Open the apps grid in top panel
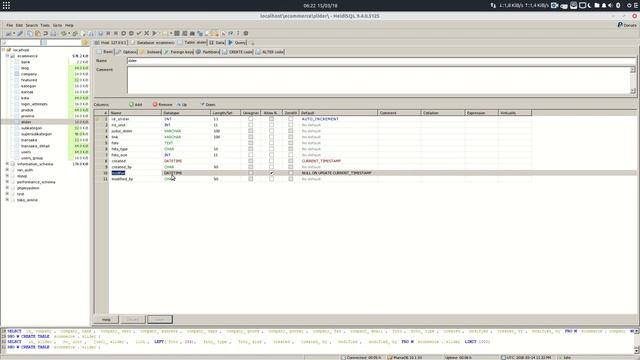Viewport: 640px width, 360px height. [x=6, y=5]
